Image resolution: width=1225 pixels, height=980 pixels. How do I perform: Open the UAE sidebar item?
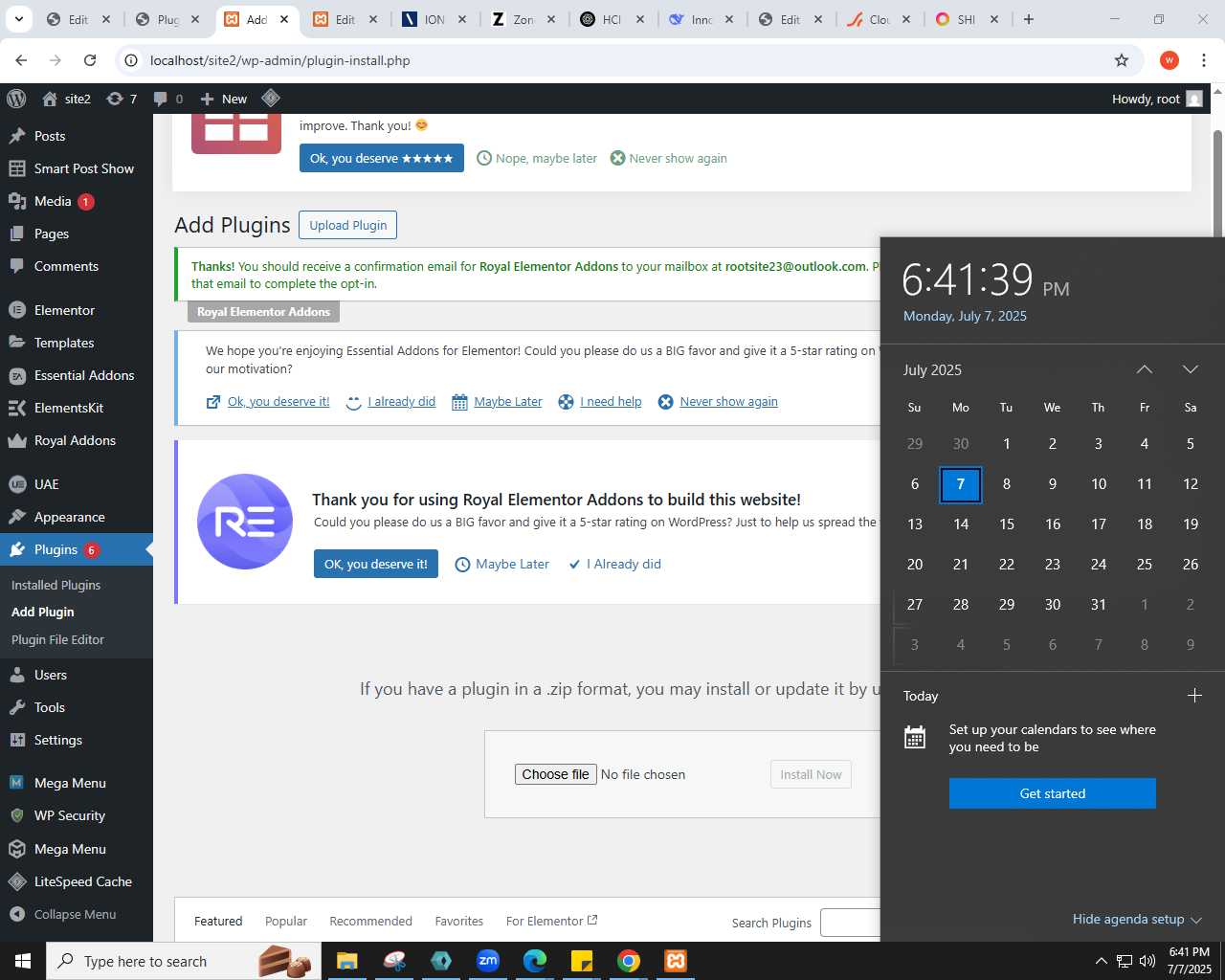point(46,484)
